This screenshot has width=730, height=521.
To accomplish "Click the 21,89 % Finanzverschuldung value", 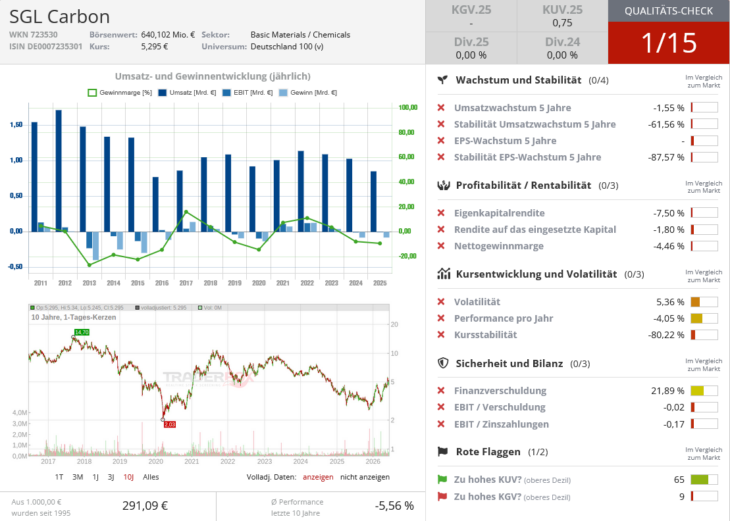I will pyautogui.click(x=668, y=391).
